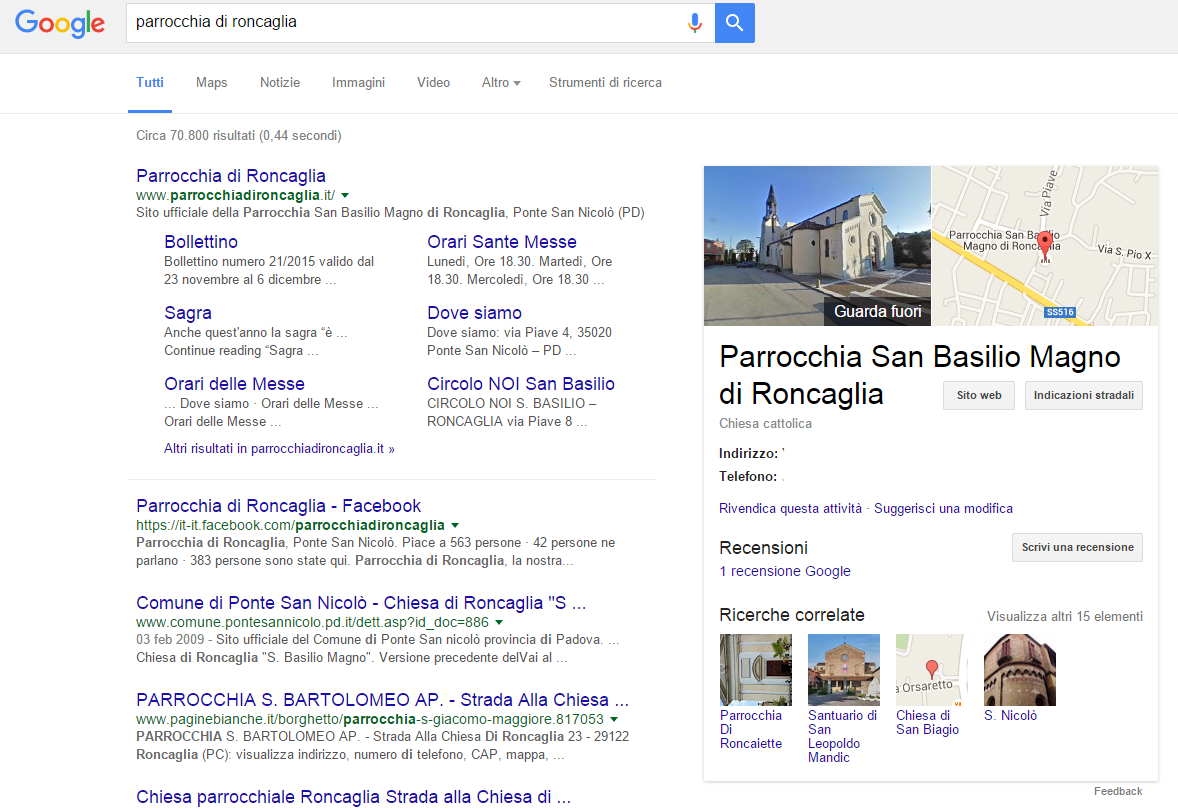Click the Google logo
1178x810 pixels.
(x=60, y=23)
